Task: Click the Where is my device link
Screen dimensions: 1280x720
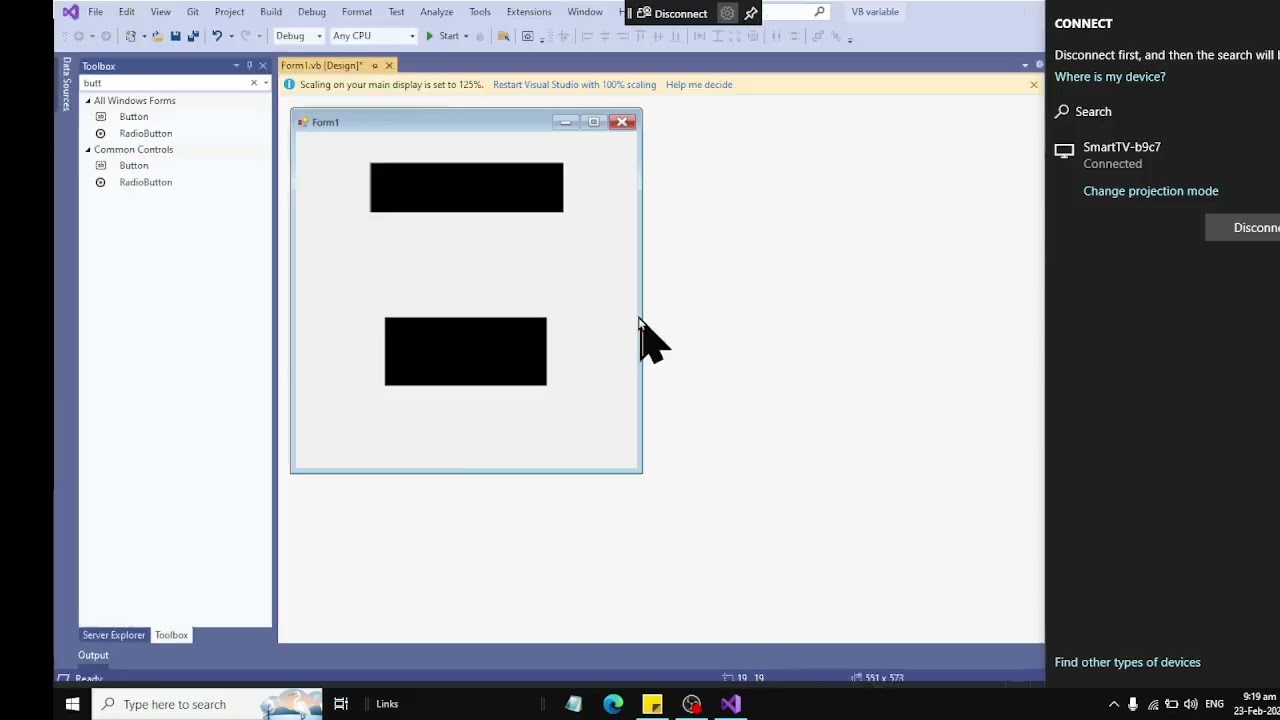Action: pyautogui.click(x=1110, y=77)
